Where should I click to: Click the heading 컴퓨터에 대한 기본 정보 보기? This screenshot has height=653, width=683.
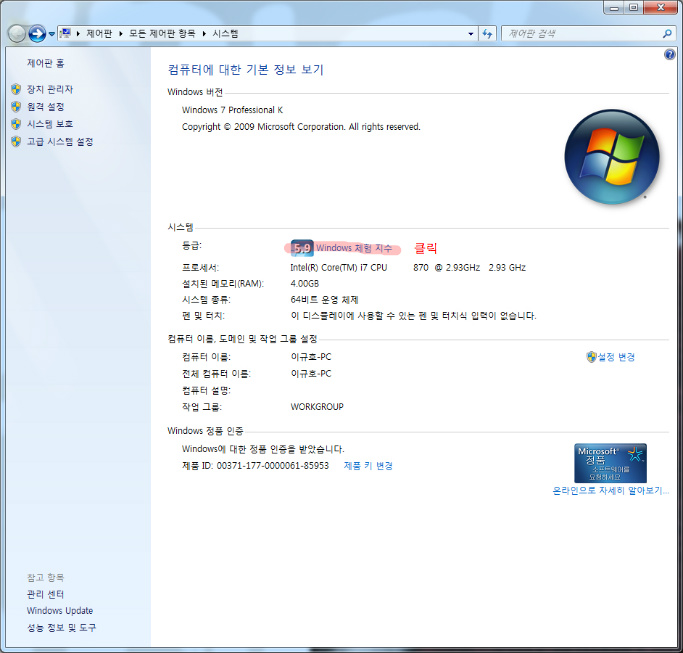coord(245,70)
